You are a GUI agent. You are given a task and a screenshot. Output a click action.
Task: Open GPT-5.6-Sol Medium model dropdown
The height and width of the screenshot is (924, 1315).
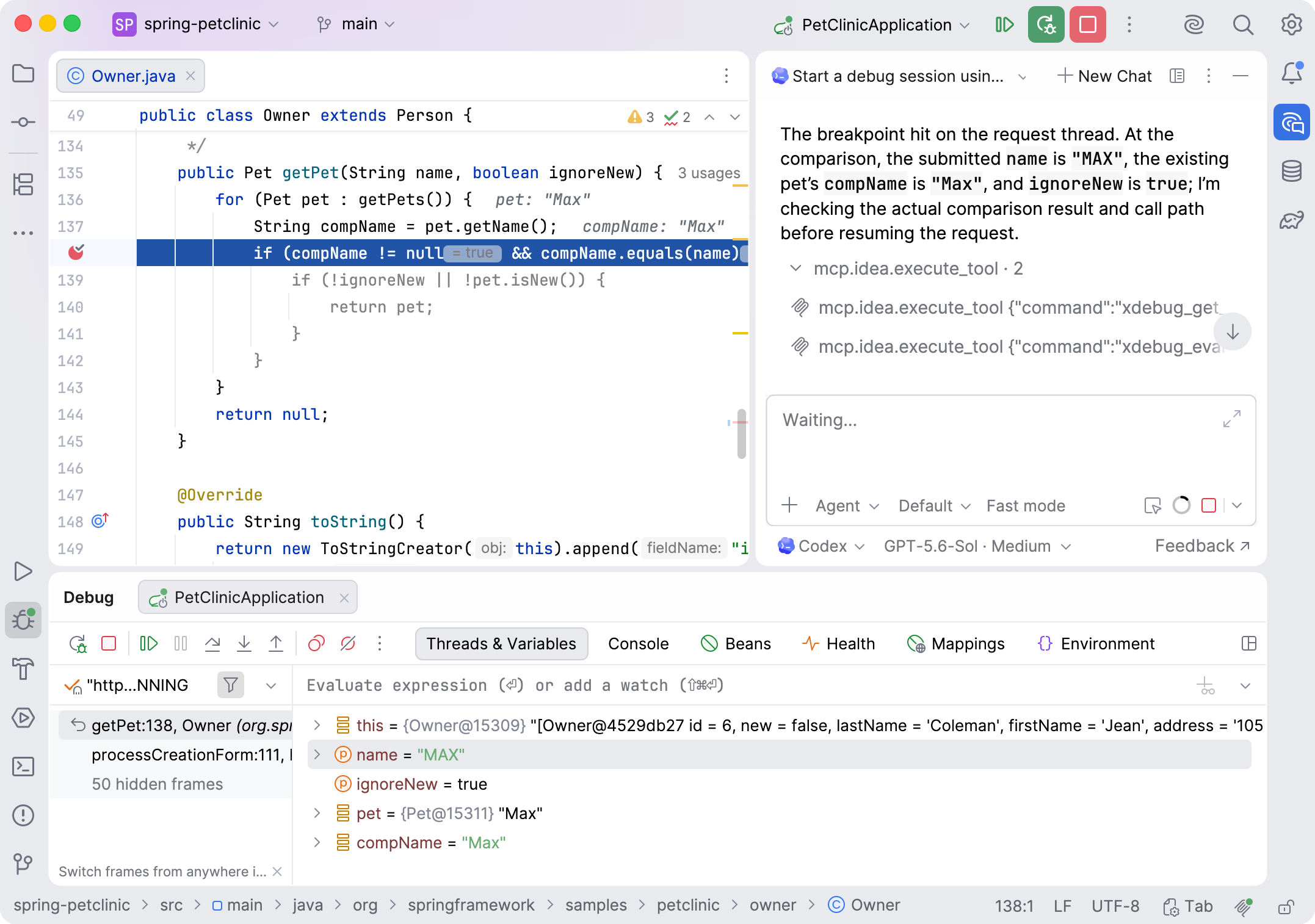point(977,546)
